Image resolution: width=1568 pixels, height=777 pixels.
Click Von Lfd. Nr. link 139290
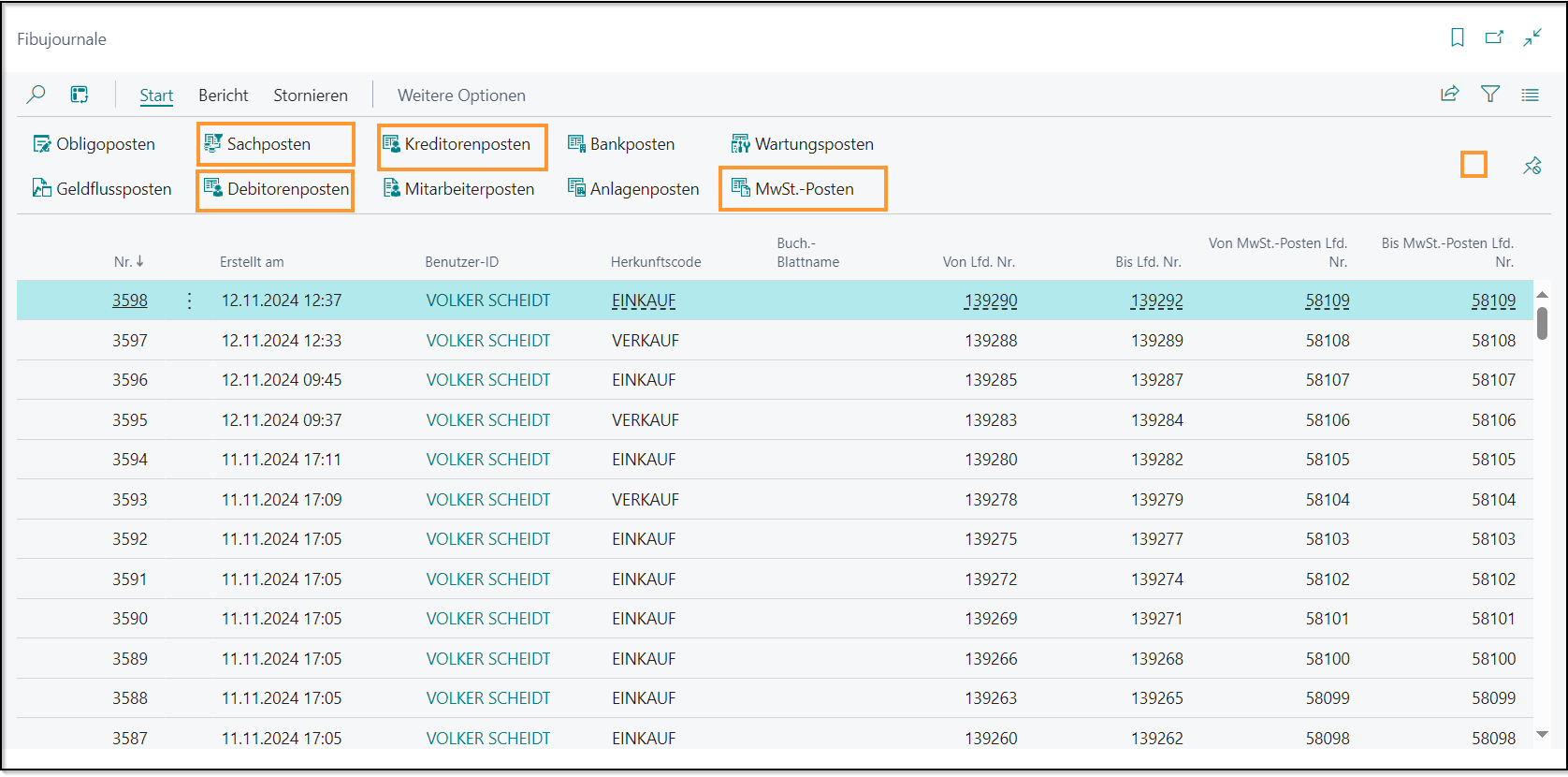click(x=991, y=301)
